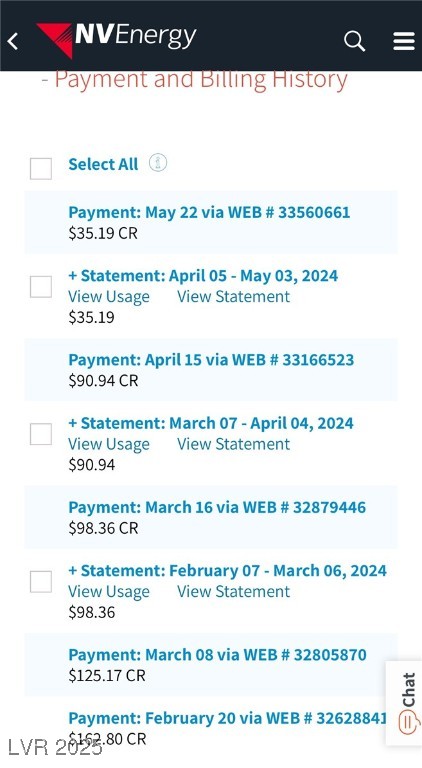View Statement for February 07 - March 06
Viewport: 422px width, 768px height.
pyautogui.click(x=234, y=592)
